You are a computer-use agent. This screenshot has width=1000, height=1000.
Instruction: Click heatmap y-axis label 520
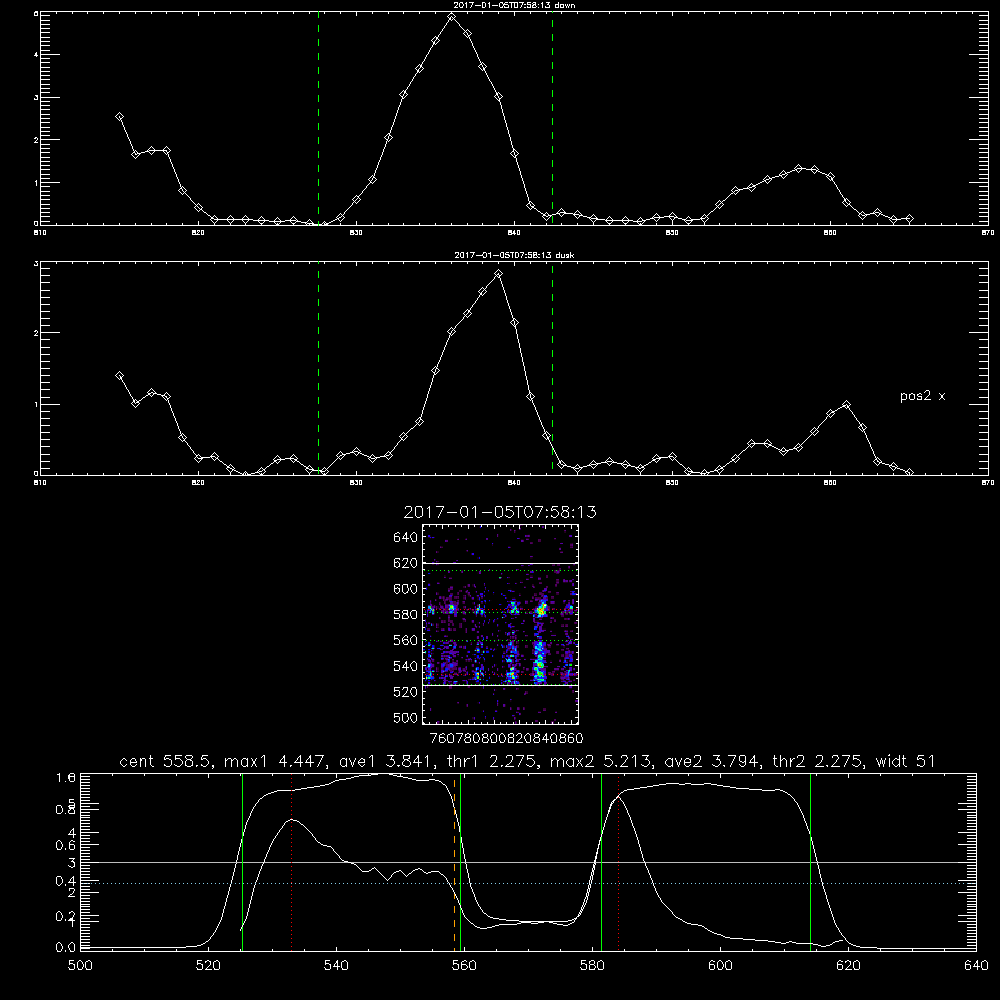(406, 692)
